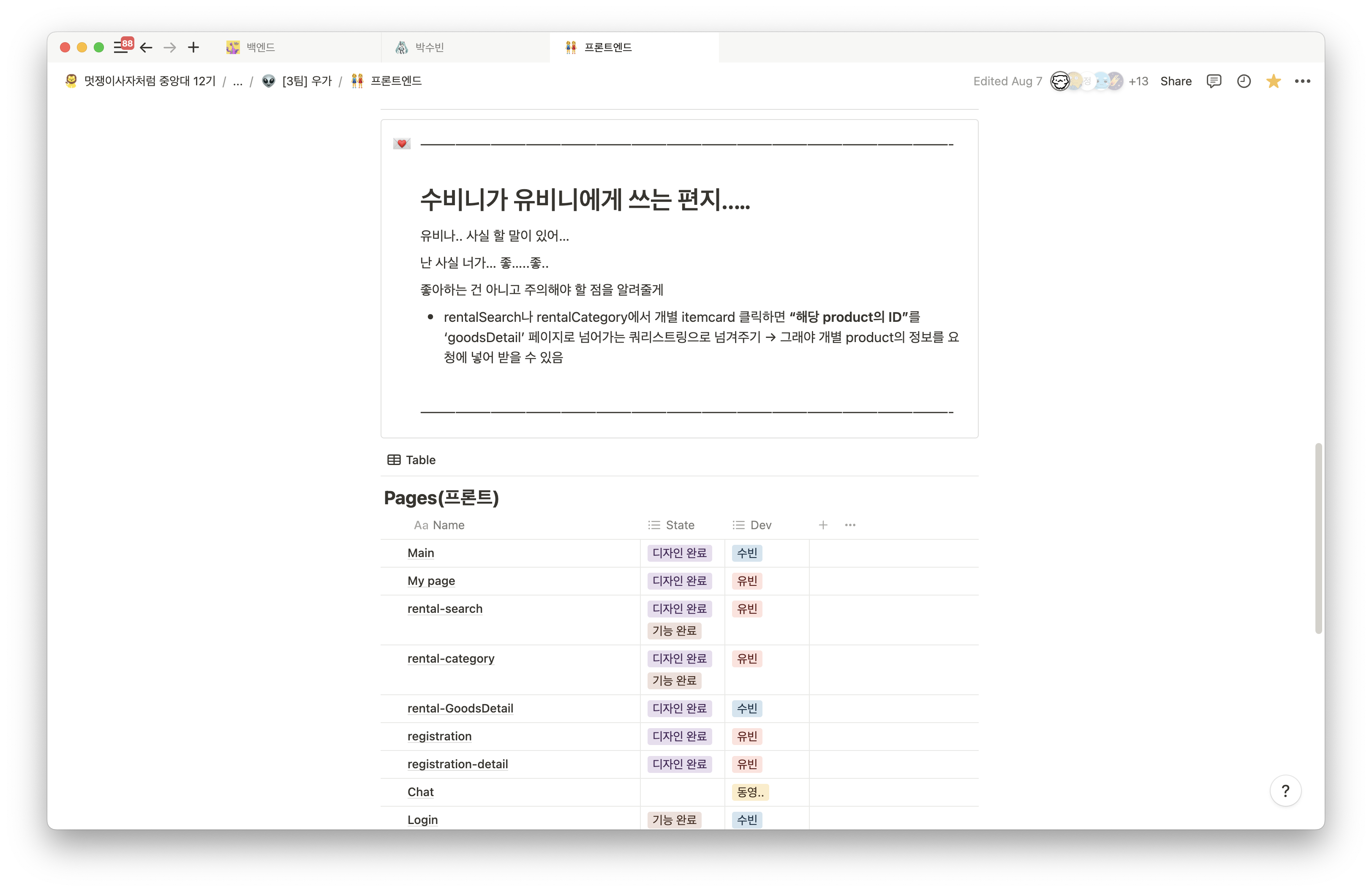Select the Table view tab
Image resolution: width=1372 pixels, height=892 pixels.
[x=411, y=460]
